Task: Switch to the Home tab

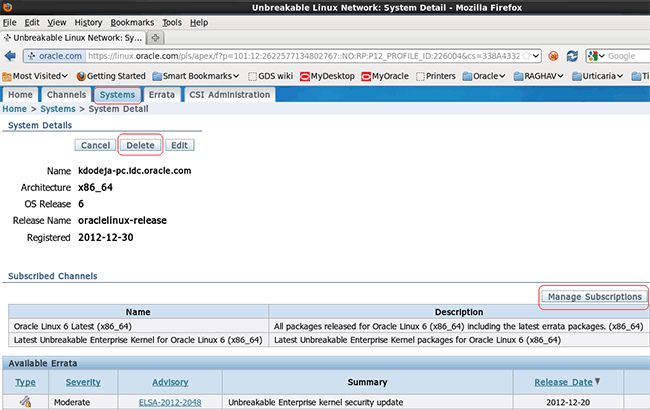Action: point(20,95)
